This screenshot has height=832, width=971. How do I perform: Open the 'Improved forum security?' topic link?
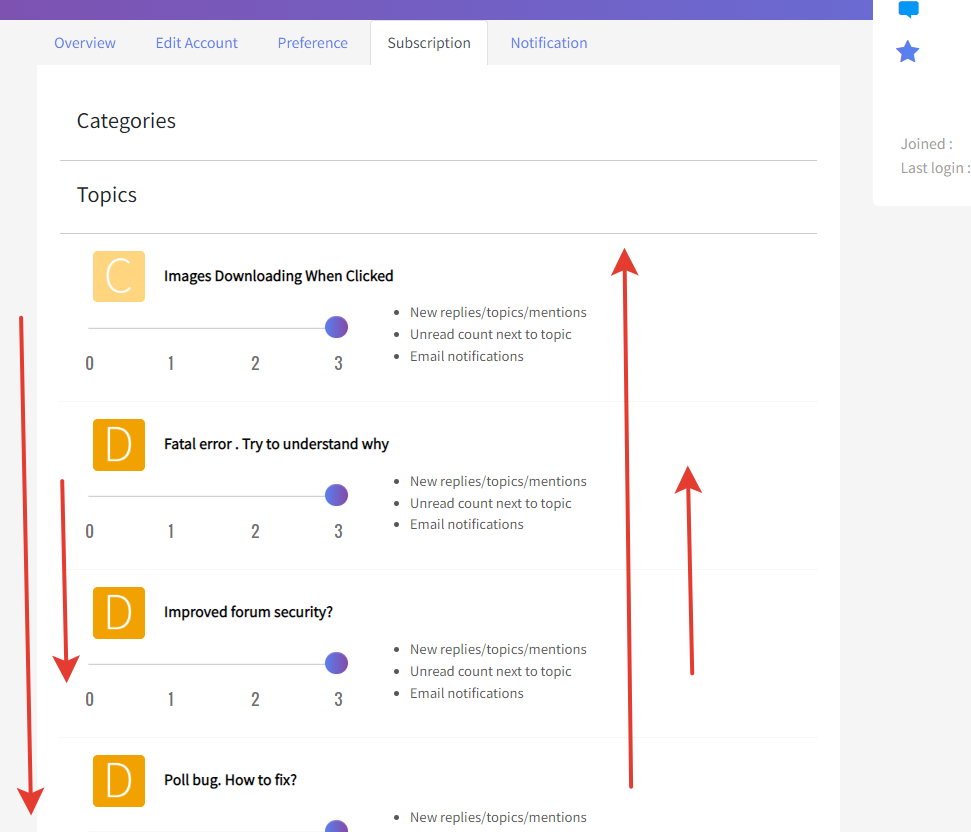248,612
